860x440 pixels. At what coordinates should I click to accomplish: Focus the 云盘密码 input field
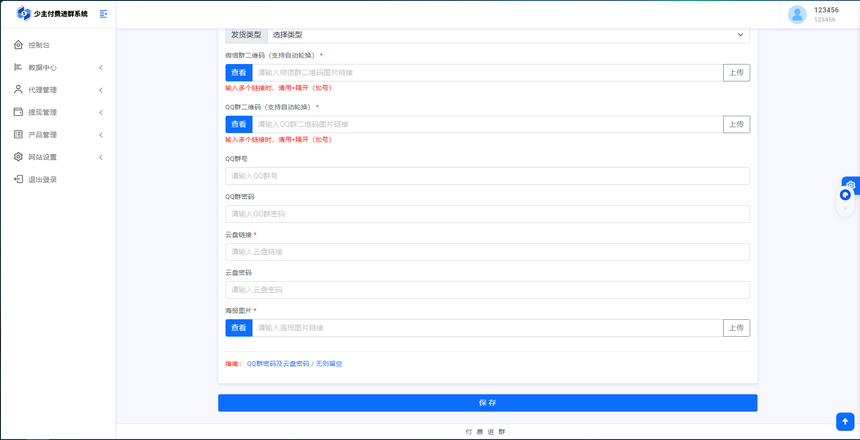(x=488, y=290)
